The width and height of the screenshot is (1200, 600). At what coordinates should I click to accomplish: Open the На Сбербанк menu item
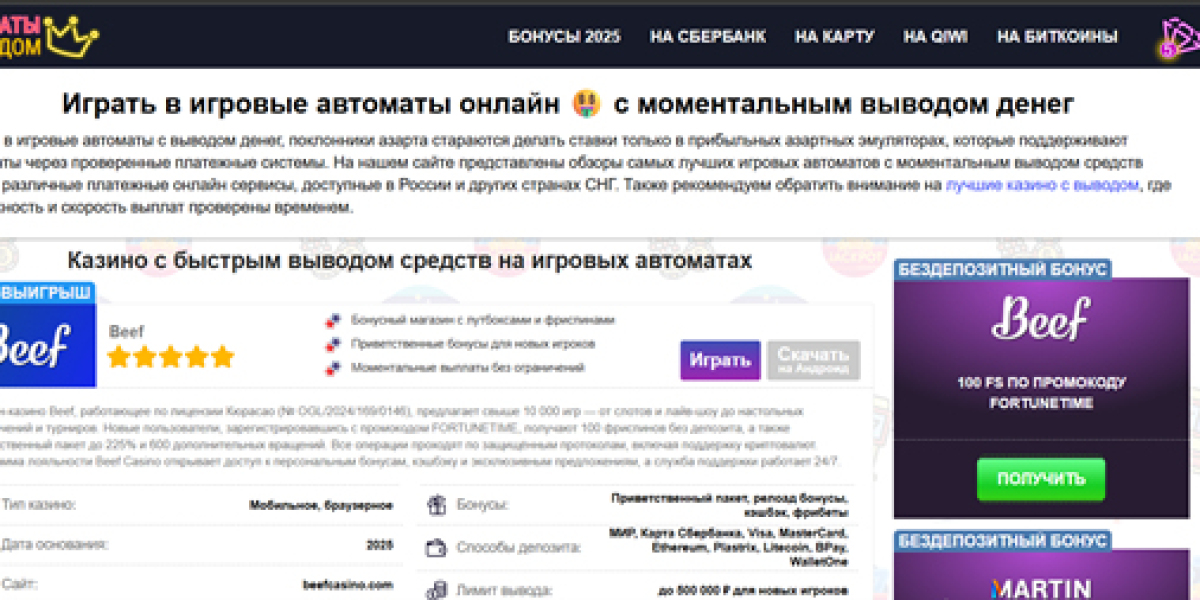[708, 37]
